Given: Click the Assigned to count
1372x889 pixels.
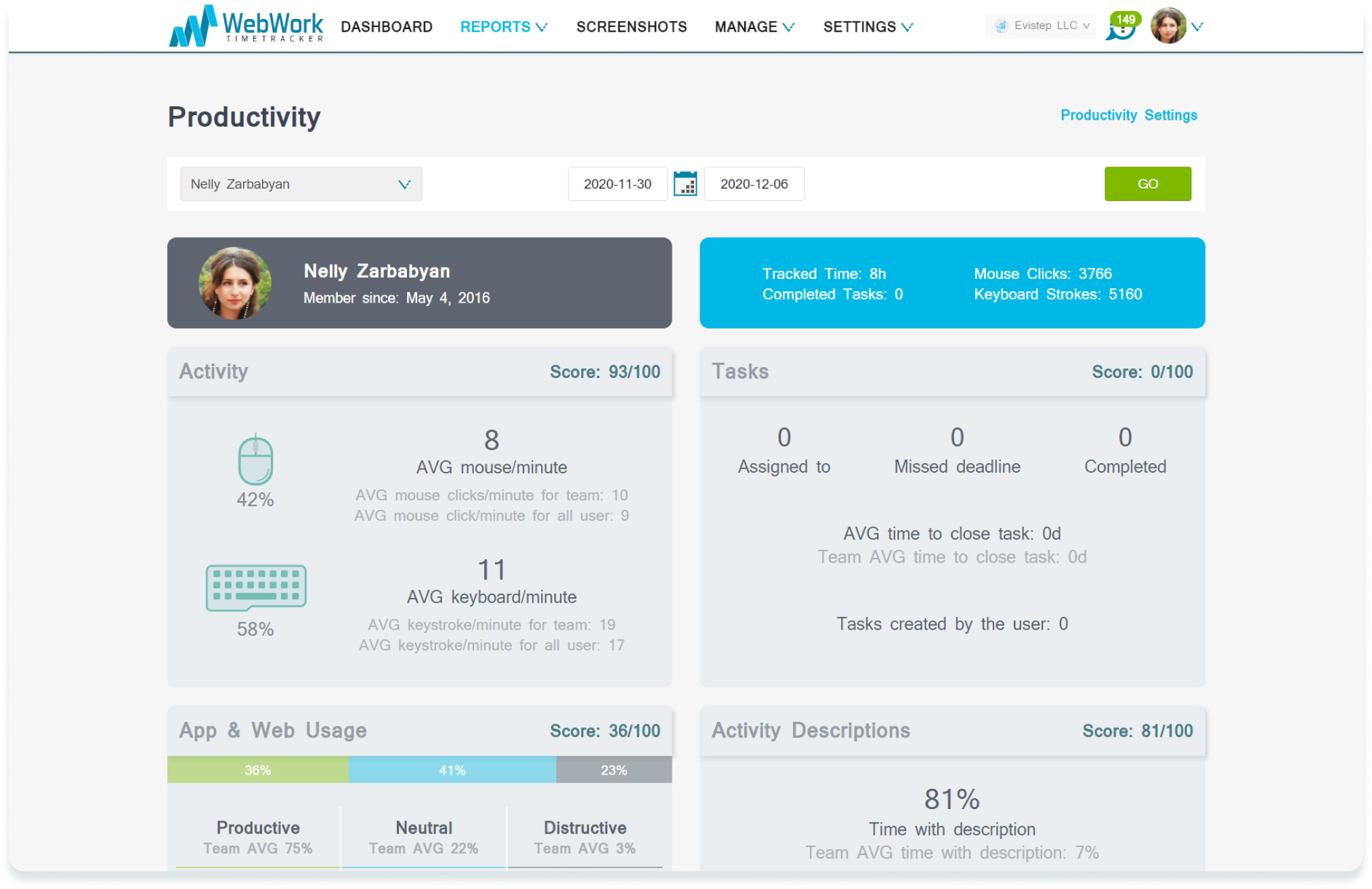Looking at the screenshot, I should tap(784, 437).
